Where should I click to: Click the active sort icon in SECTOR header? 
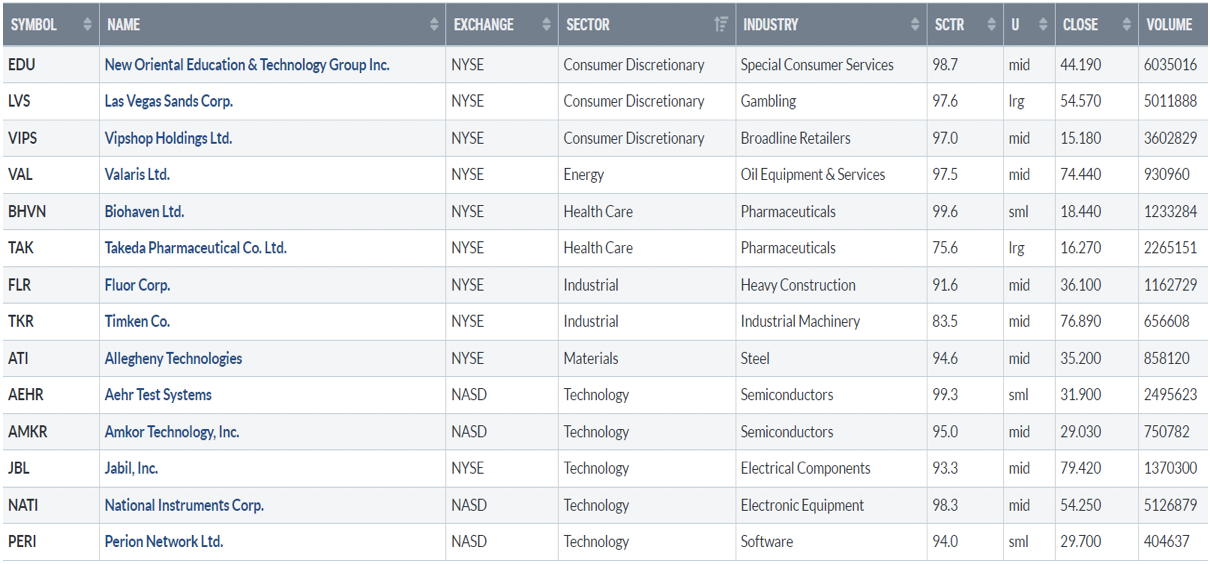(721, 25)
